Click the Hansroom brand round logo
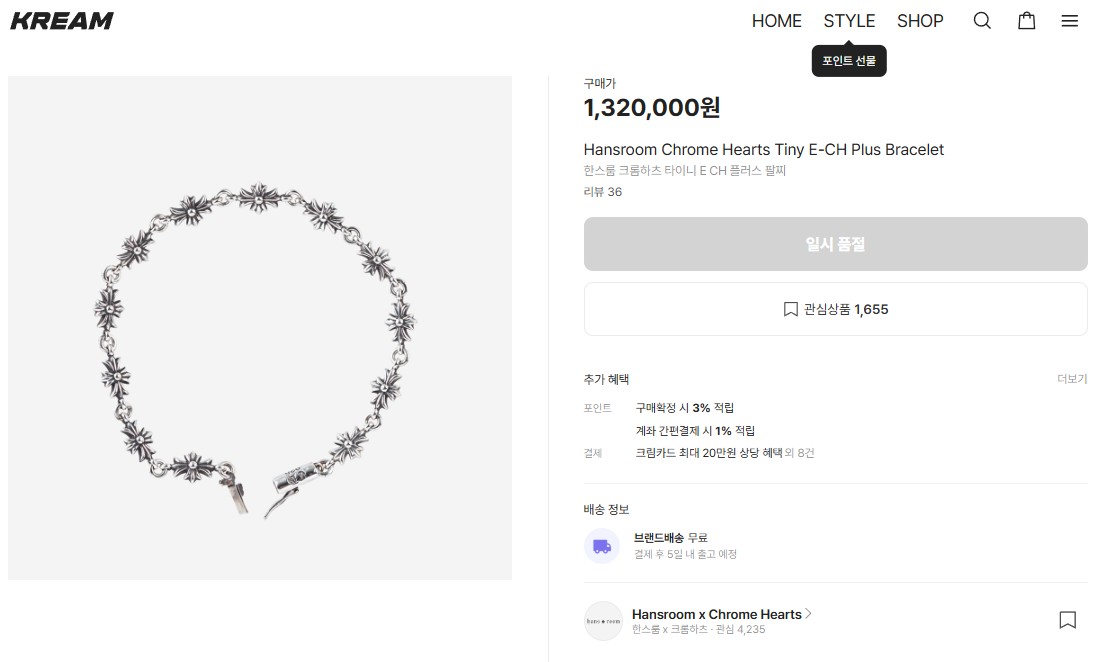Viewport: 1098px width, 662px height. (x=603, y=621)
